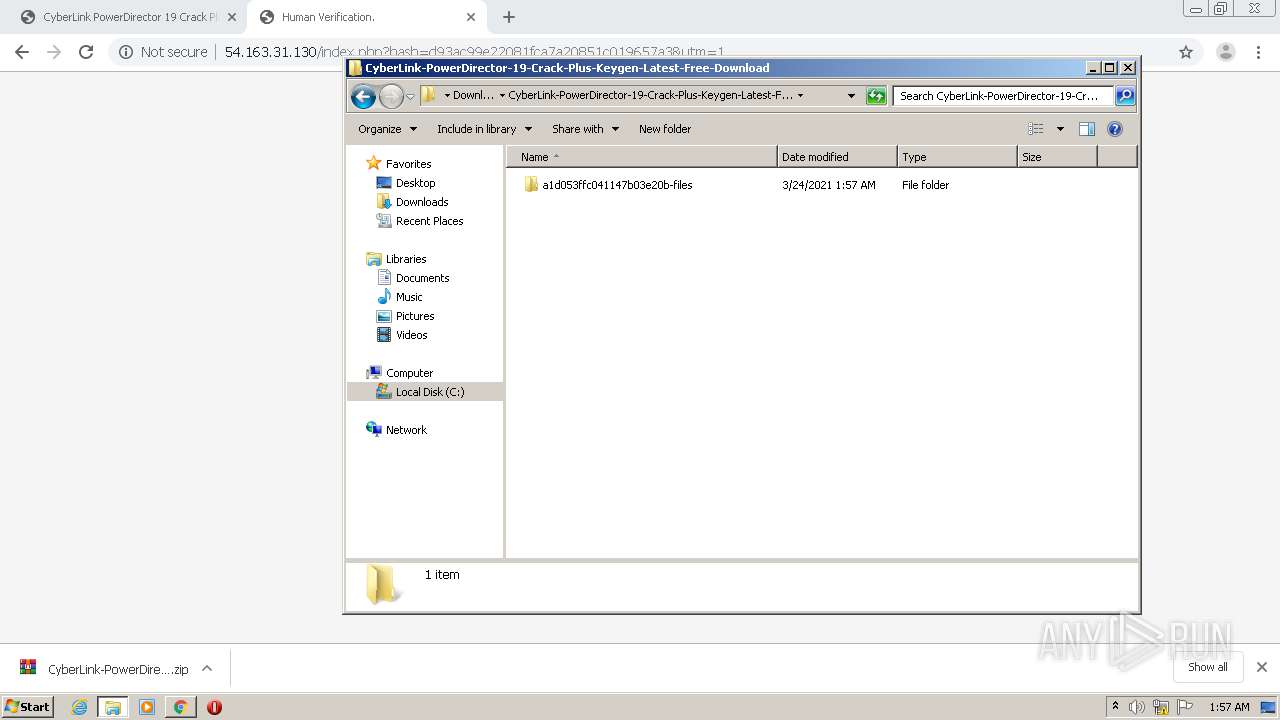This screenshot has height=720, width=1280.
Task: Toggle the preview pane icon
Action: pyautogui.click(x=1087, y=129)
